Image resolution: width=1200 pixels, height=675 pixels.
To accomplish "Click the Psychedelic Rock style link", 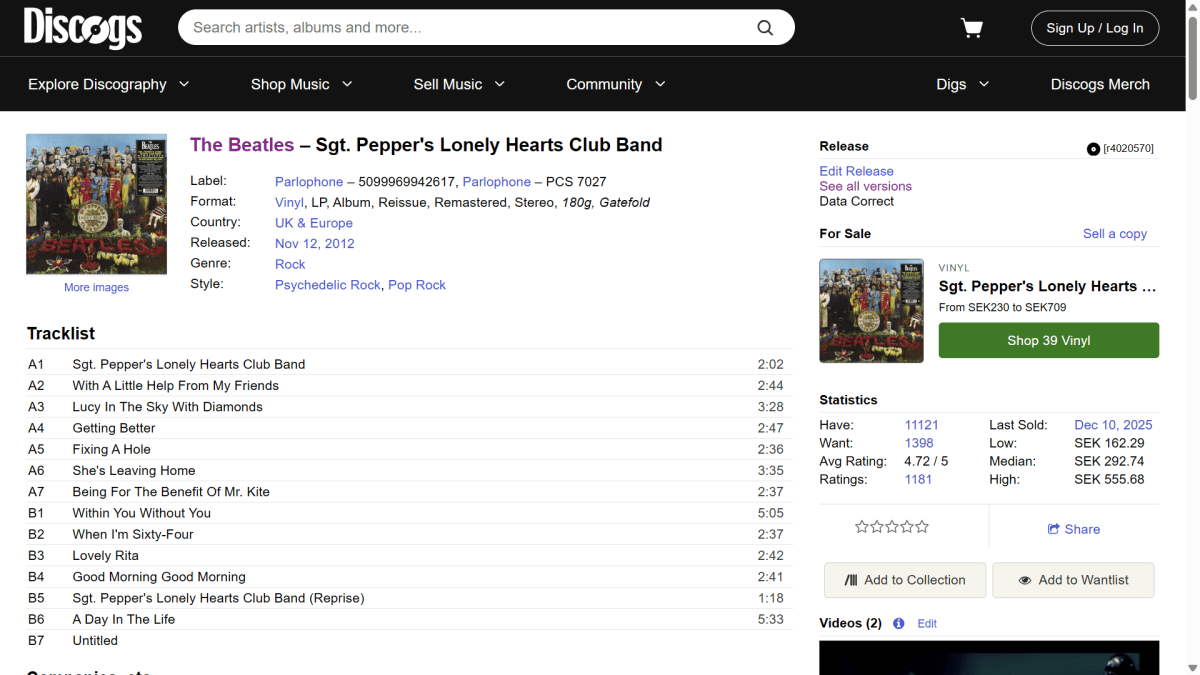I will click(x=328, y=285).
